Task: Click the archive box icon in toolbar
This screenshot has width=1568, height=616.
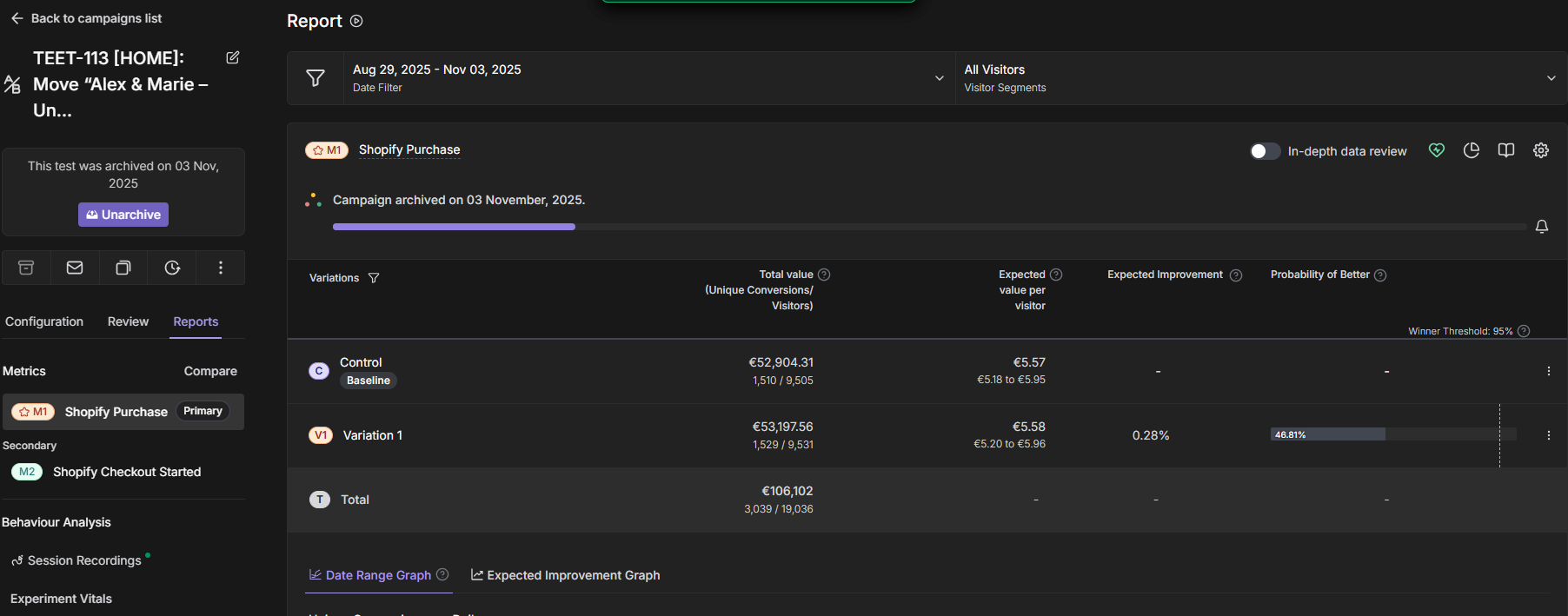Action: click(26, 268)
